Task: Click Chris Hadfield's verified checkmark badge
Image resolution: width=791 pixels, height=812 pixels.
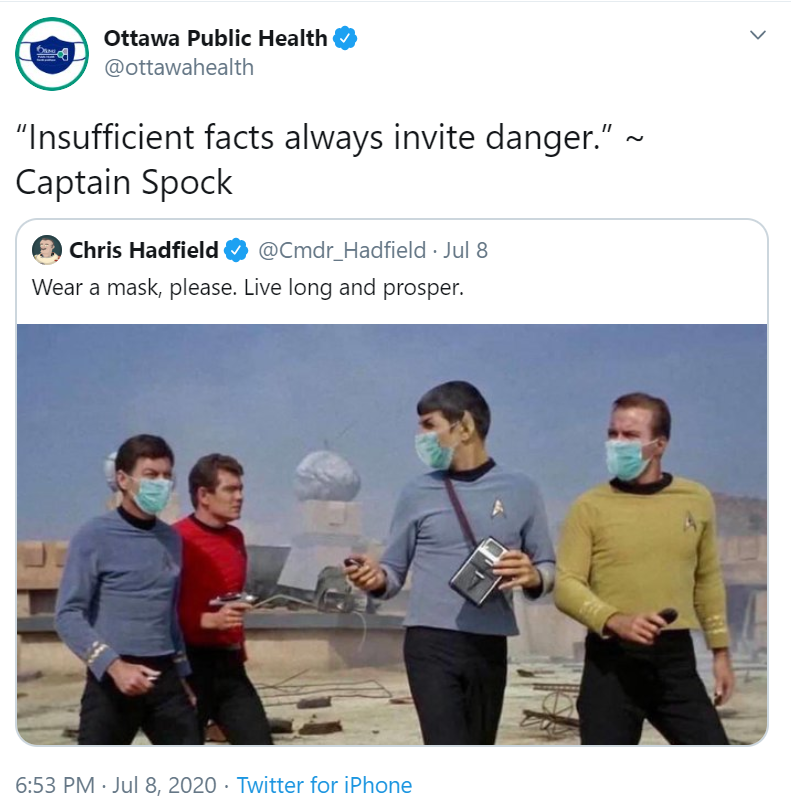Action: (236, 250)
